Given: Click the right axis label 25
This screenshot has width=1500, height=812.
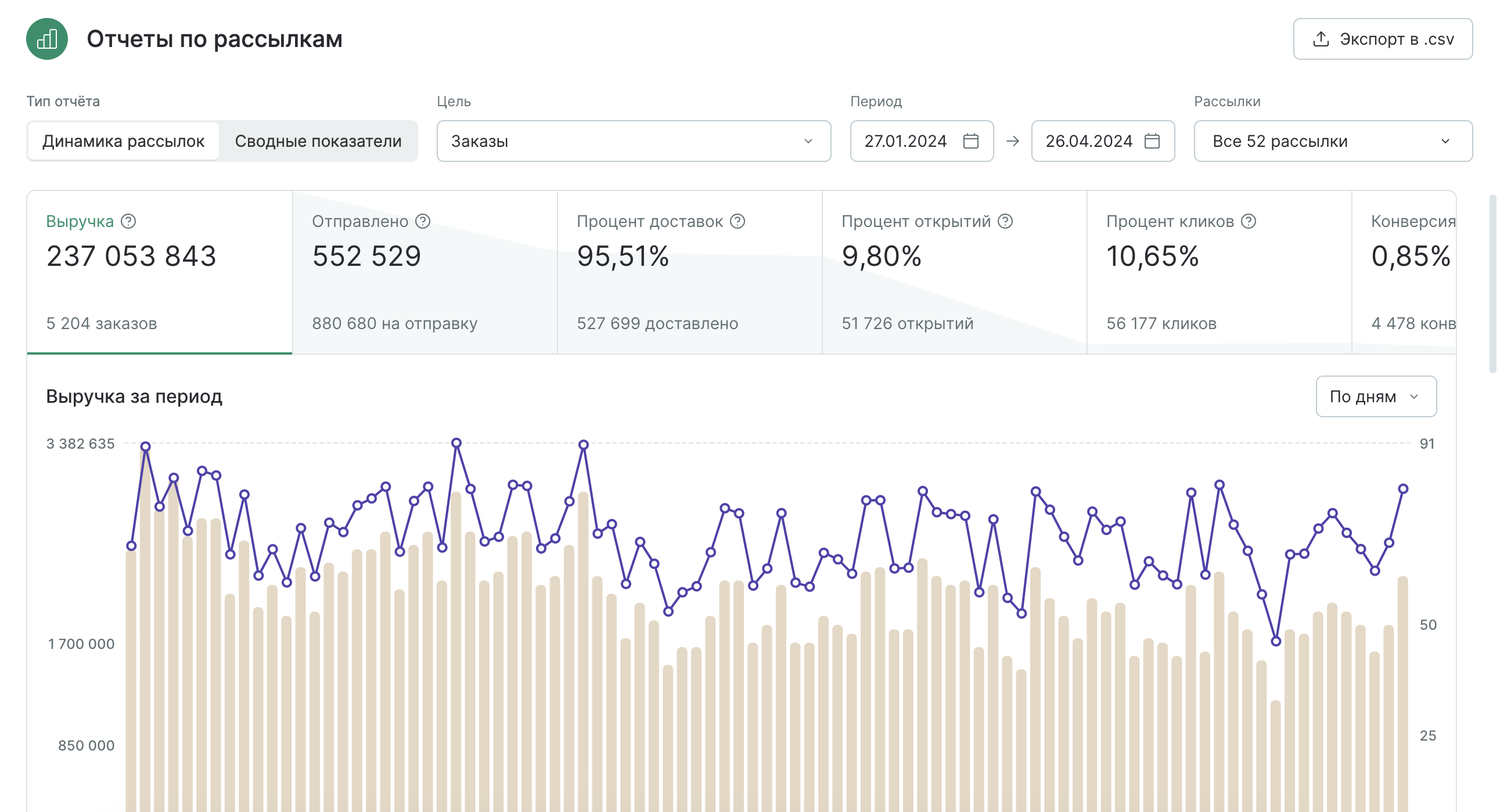Looking at the screenshot, I should [x=1428, y=736].
